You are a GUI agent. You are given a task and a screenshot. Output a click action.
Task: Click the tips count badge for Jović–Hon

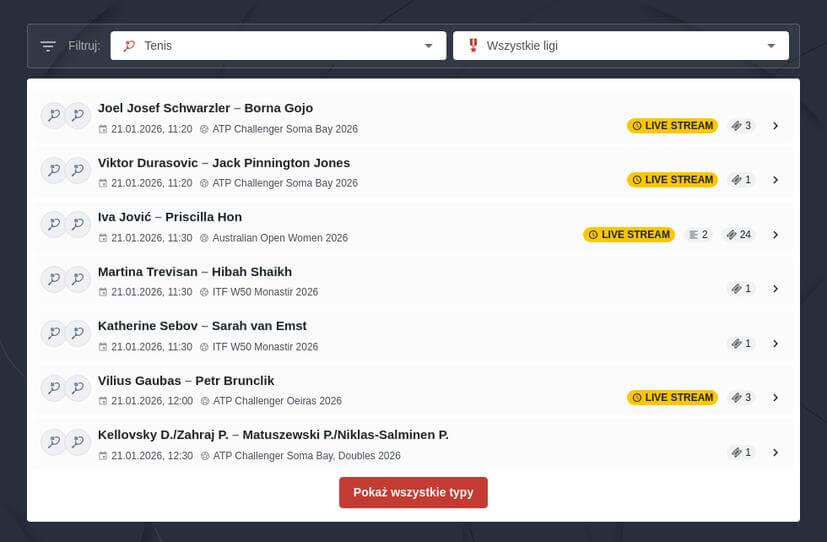pyautogui.click(x=739, y=235)
